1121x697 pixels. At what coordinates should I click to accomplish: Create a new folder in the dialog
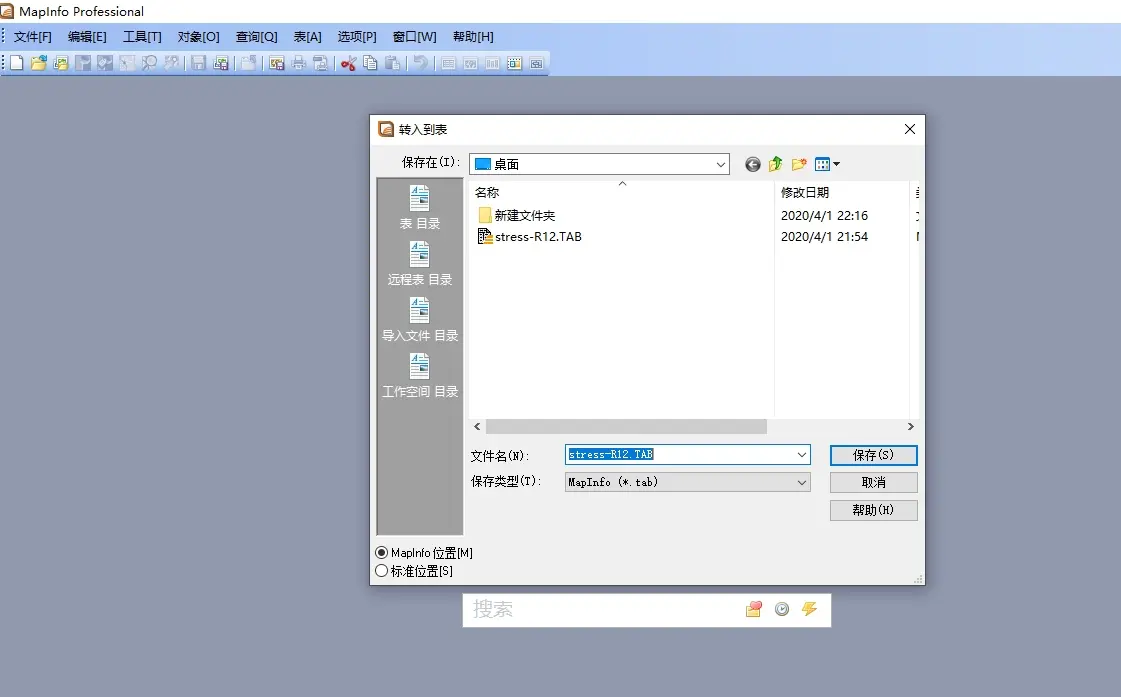[799, 164]
